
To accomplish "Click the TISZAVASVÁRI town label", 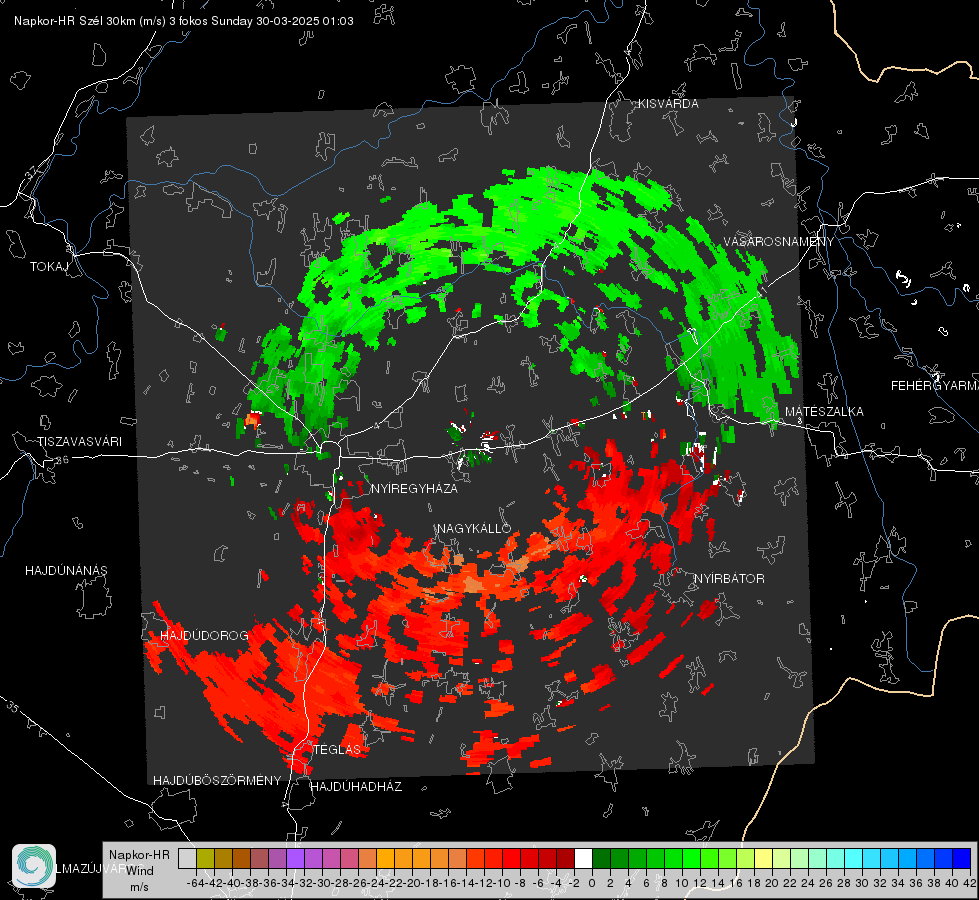I will click(79, 442).
